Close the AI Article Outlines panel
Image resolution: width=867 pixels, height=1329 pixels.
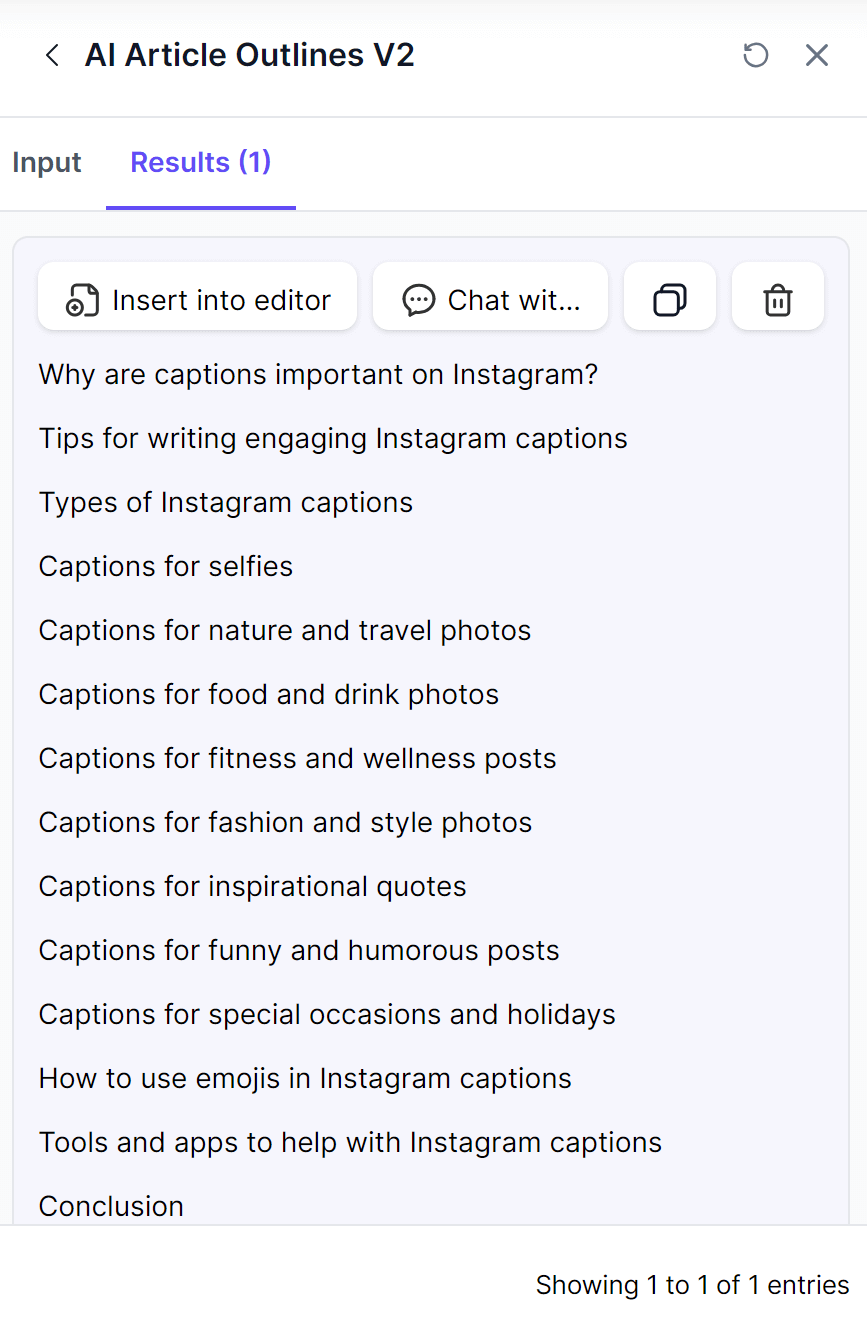tap(817, 55)
